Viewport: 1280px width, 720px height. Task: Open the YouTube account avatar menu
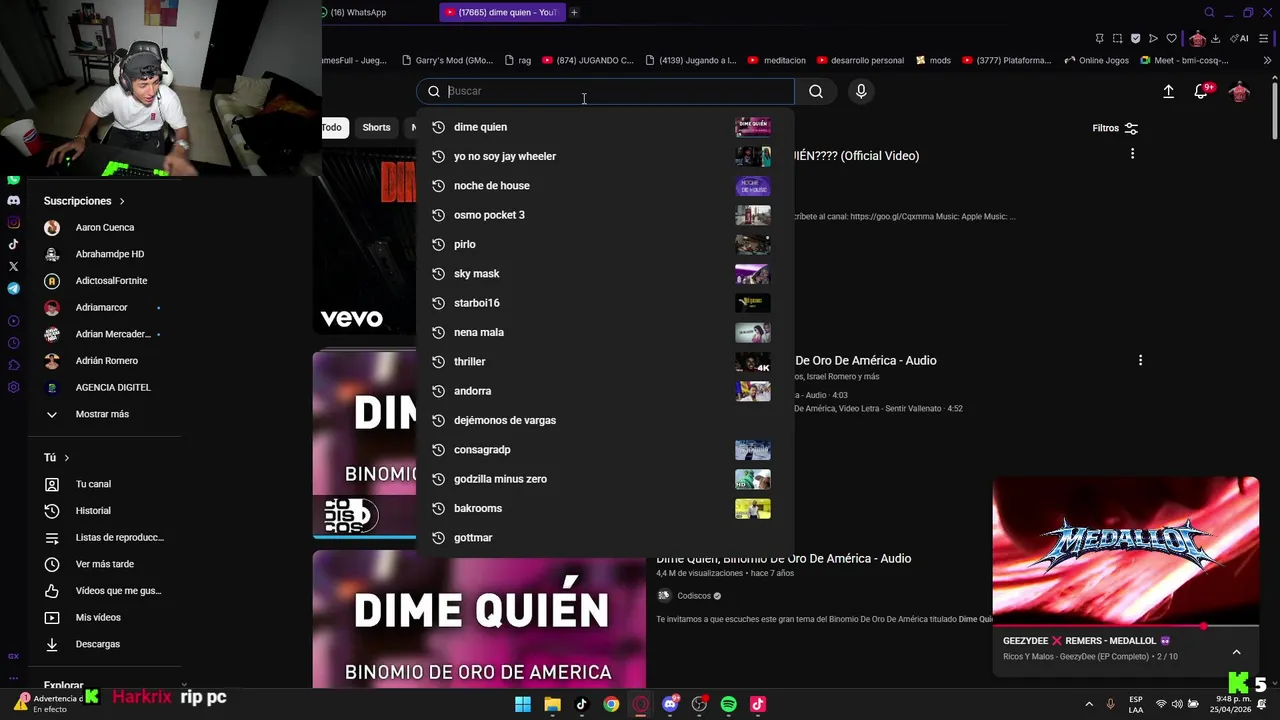[x=1240, y=91]
